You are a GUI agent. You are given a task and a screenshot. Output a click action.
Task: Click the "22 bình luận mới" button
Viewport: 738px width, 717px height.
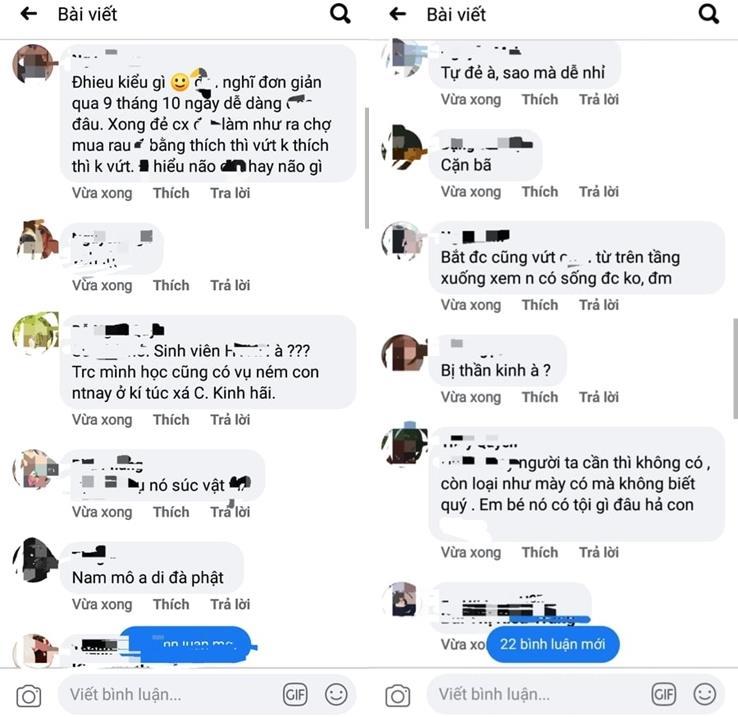[x=553, y=644]
